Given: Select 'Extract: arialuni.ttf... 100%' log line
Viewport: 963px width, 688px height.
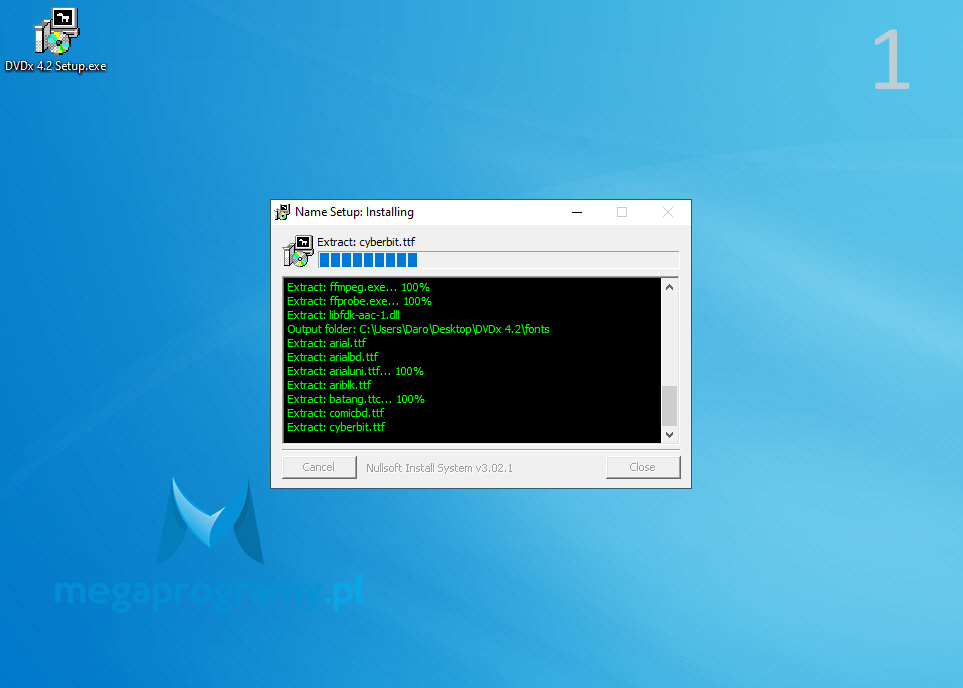Looking at the screenshot, I should (x=355, y=371).
